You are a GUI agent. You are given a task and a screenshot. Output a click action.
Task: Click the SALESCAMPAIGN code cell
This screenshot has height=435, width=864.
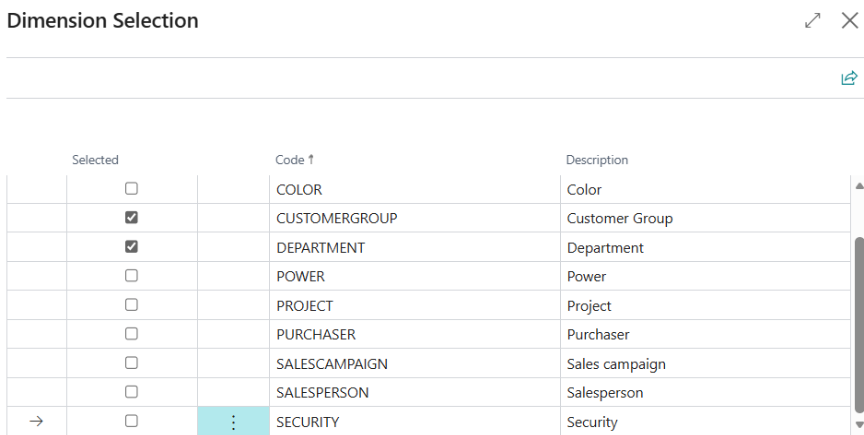tap(331, 364)
